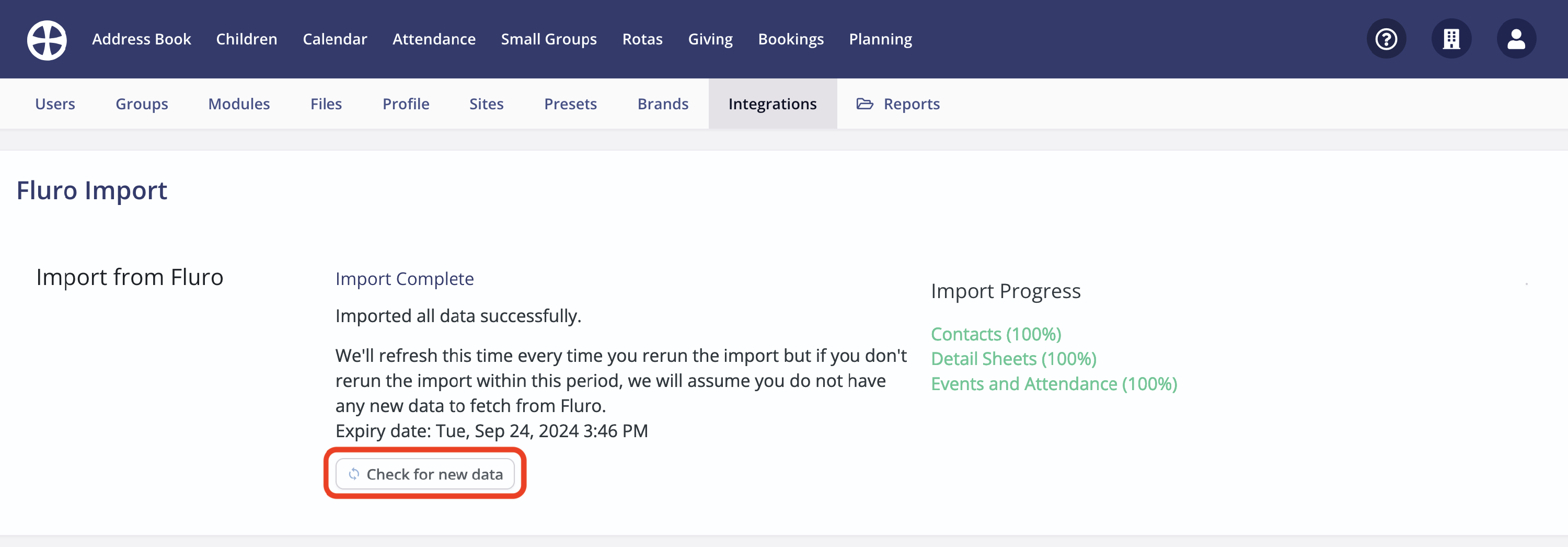
Task: Click the building organization icon
Action: (1451, 38)
